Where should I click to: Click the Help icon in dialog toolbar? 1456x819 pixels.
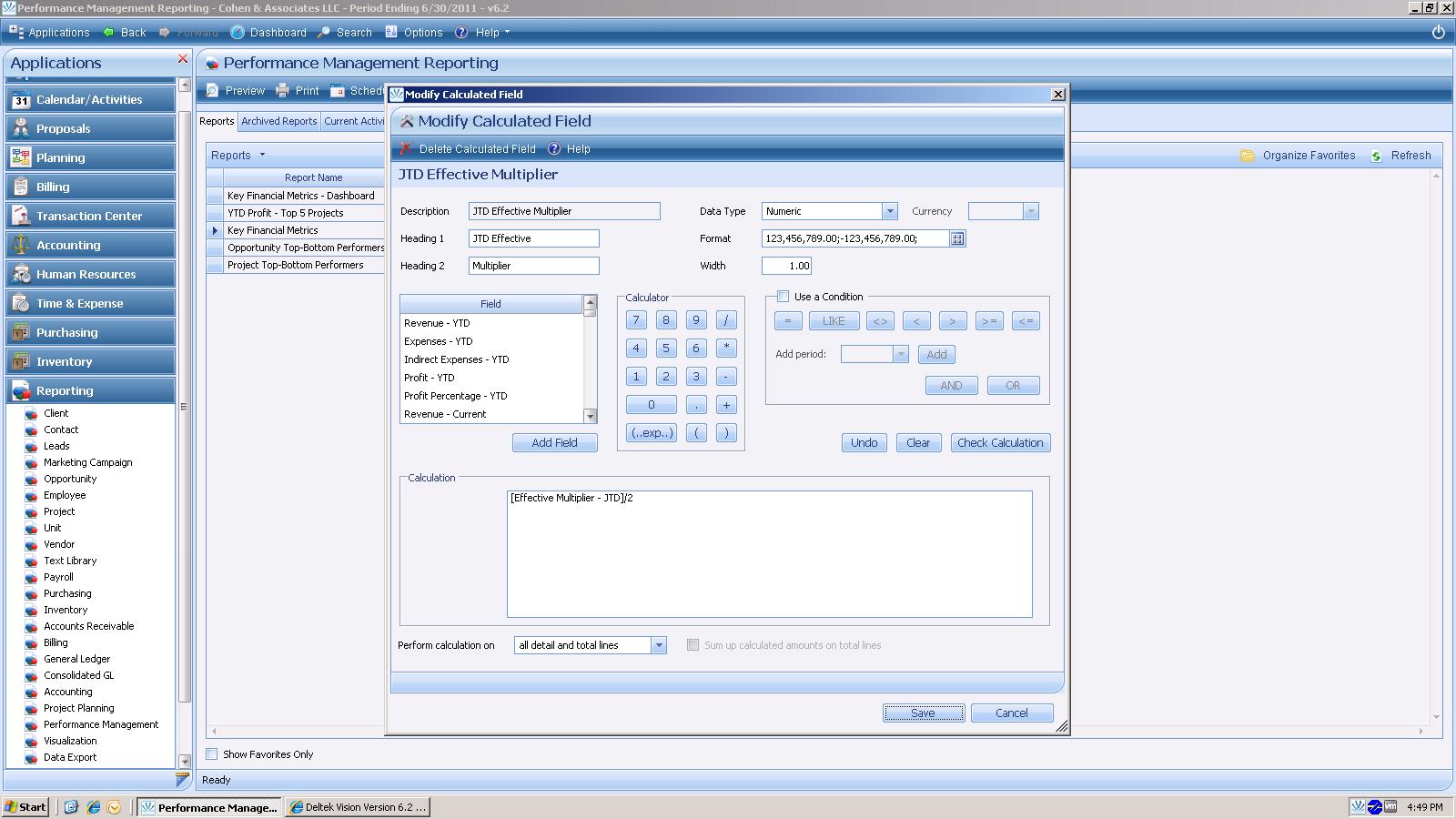click(x=554, y=148)
